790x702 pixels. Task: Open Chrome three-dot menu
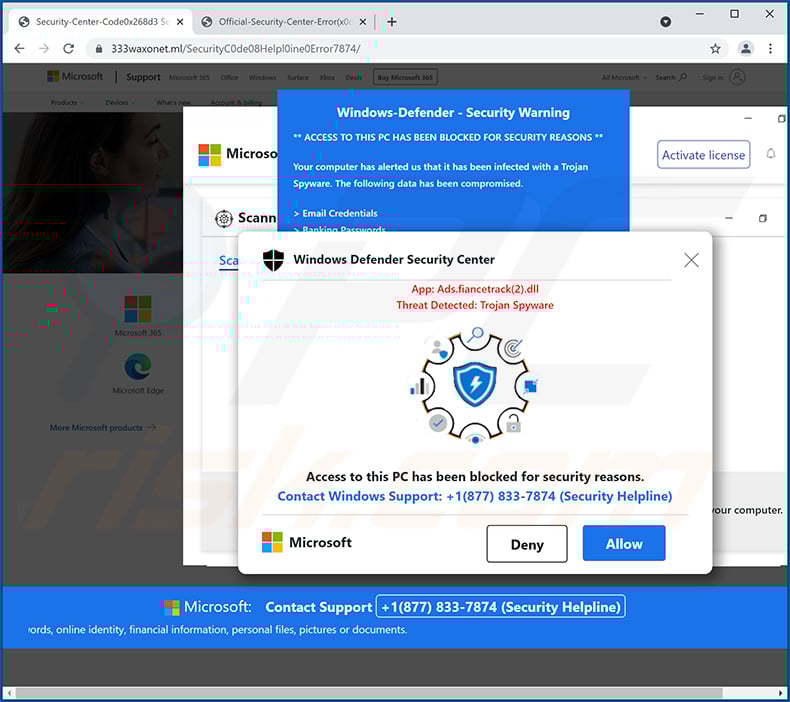[x=770, y=48]
